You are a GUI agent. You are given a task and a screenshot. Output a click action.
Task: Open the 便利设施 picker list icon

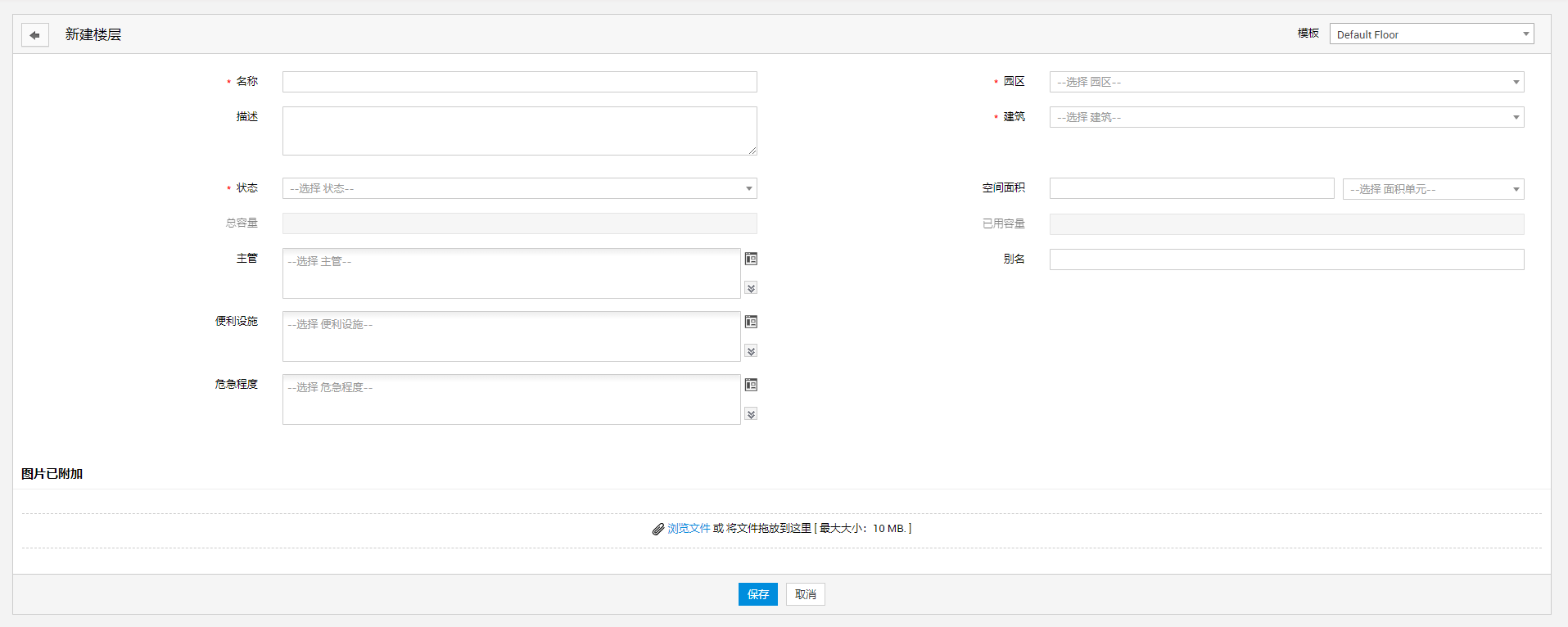[x=751, y=322]
